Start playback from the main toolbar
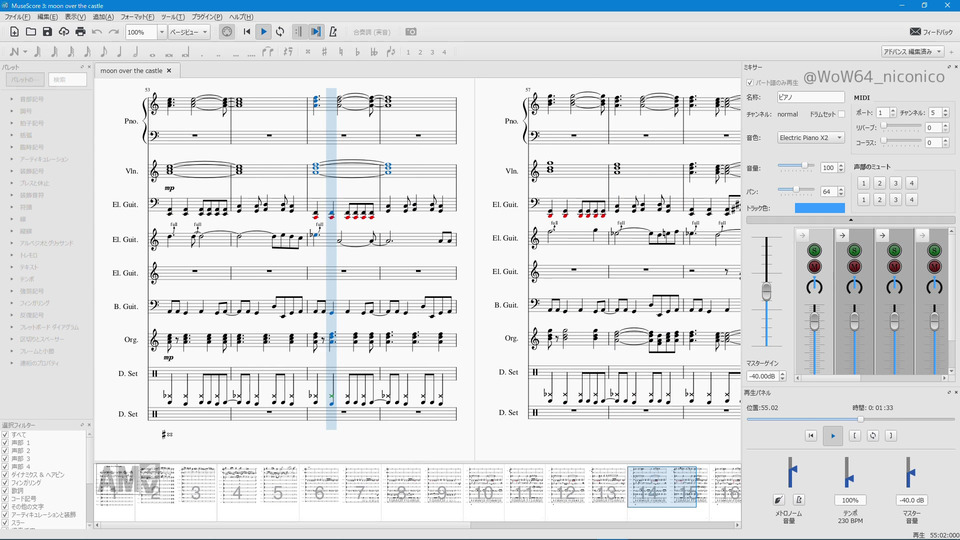Image resolution: width=960 pixels, height=540 pixels. (x=263, y=32)
